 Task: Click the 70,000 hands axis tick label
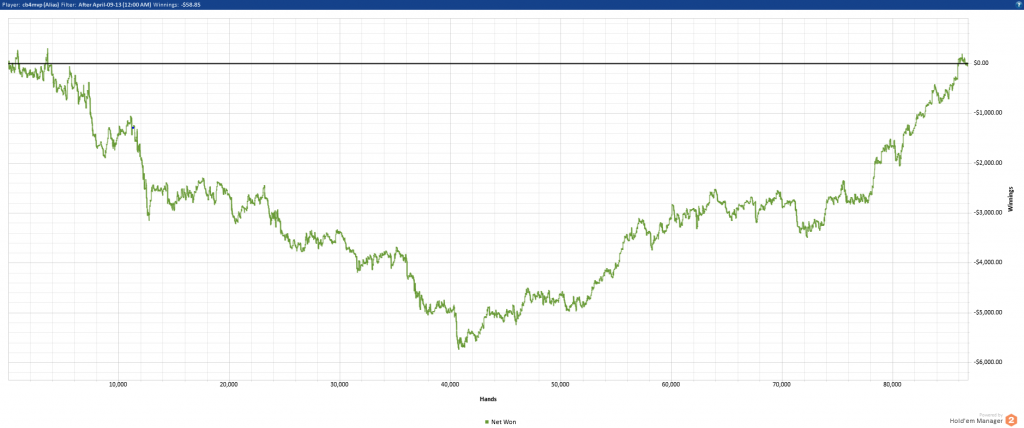(781, 385)
